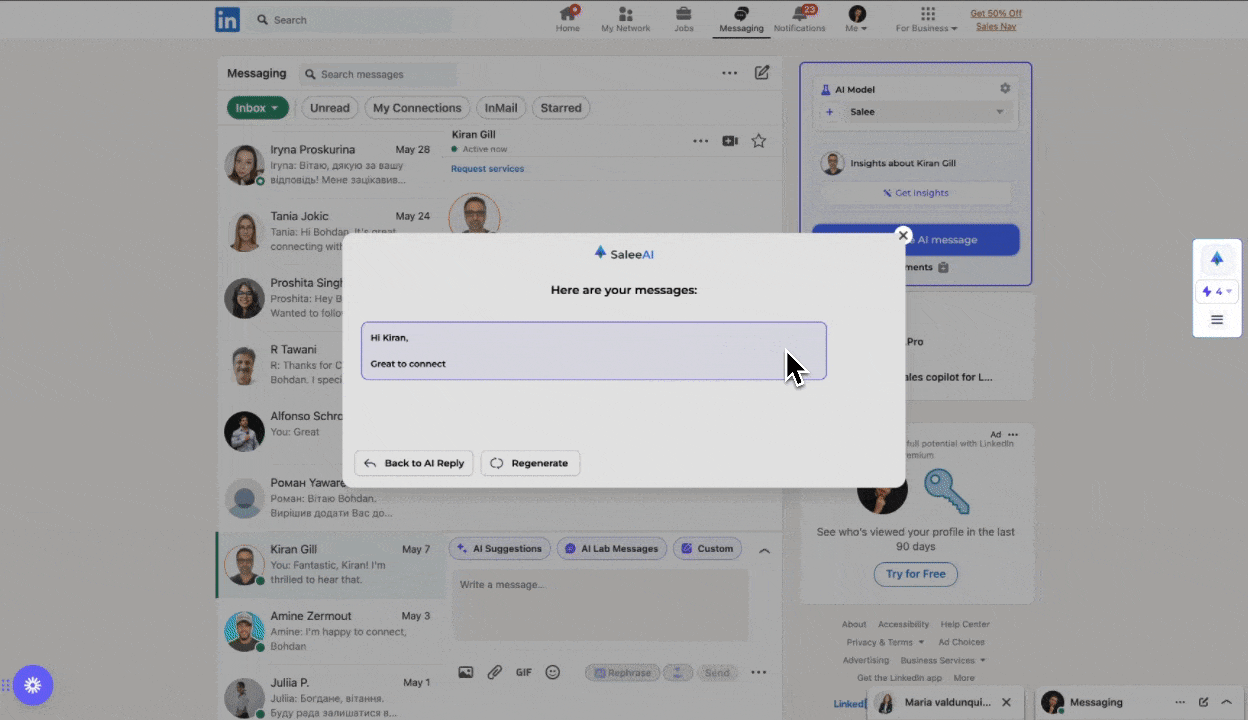Open ad options three dots
The height and width of the screenshot is (720, 1248).
[x=1013, y=435]
